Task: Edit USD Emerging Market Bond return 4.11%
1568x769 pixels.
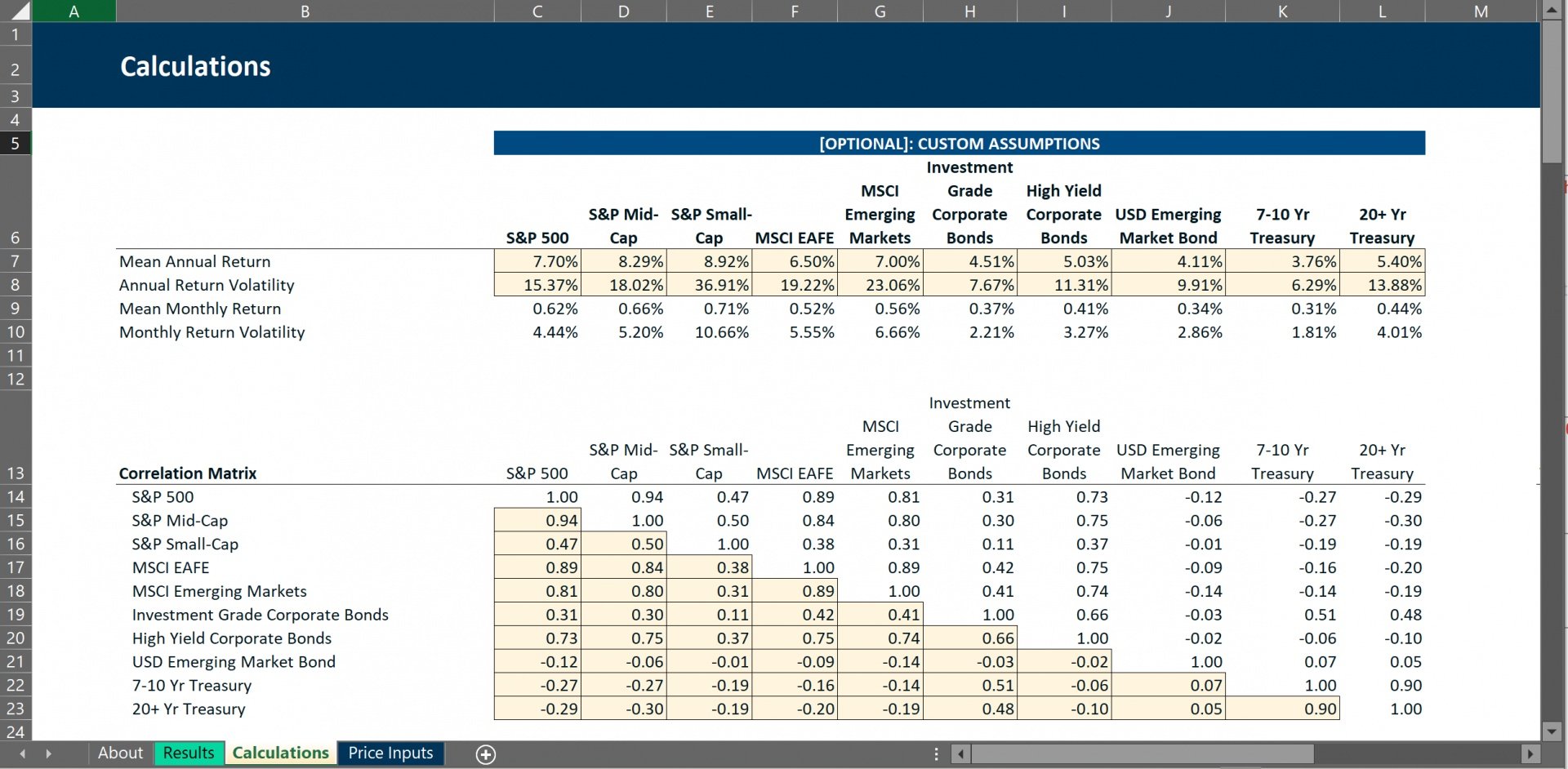Action: 1169,261
